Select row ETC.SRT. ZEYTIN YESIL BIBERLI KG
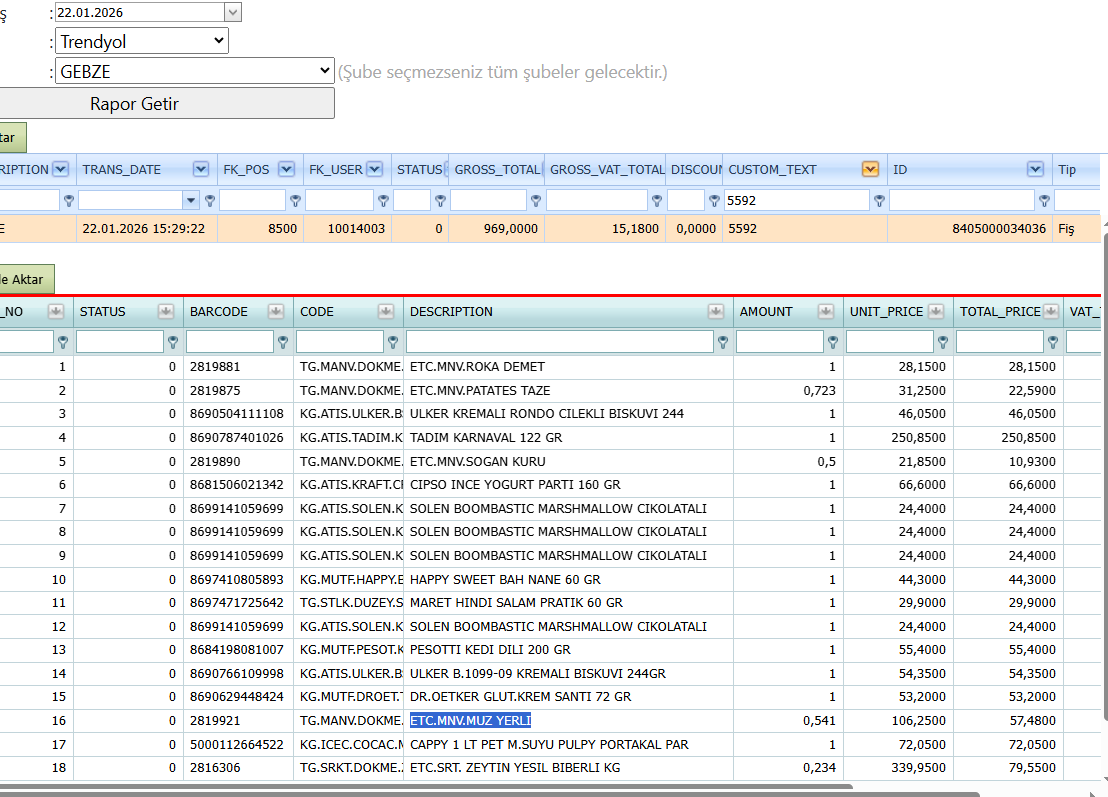Viewport: 1108px width, 797px height. click(x=550, y=767)
